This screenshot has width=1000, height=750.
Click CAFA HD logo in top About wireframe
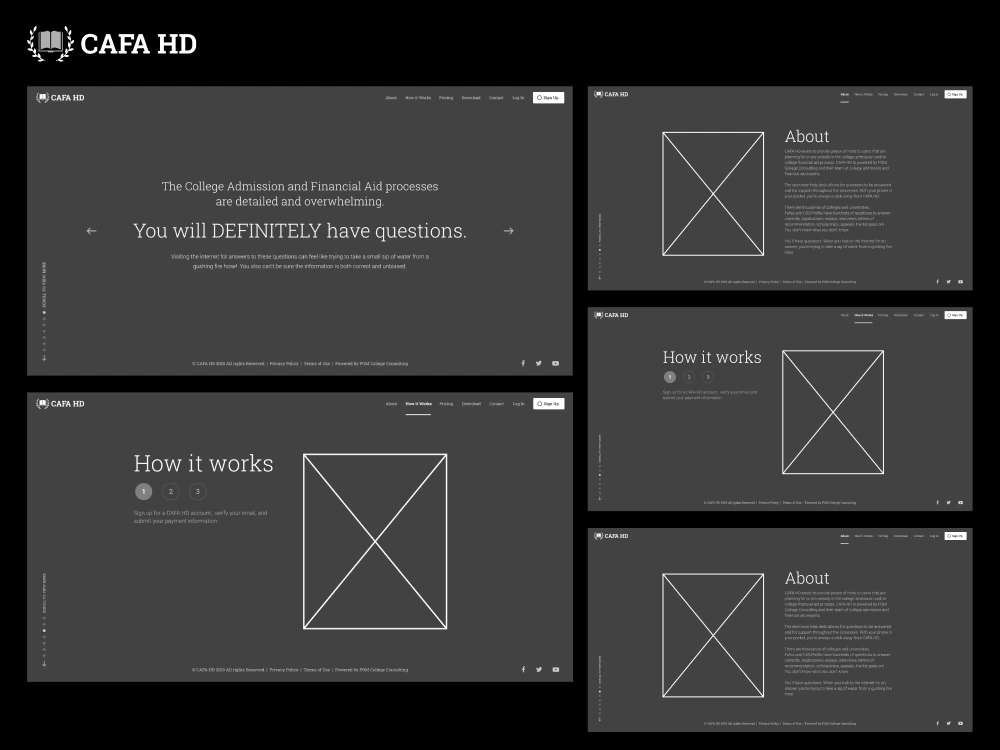(611, 94)
